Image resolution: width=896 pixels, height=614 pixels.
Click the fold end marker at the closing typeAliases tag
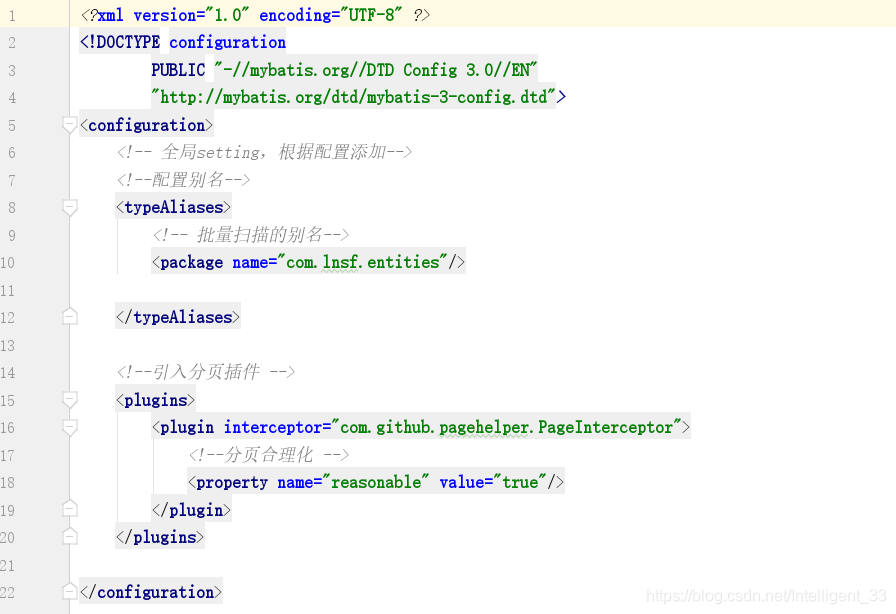click(x=69, y=316)
